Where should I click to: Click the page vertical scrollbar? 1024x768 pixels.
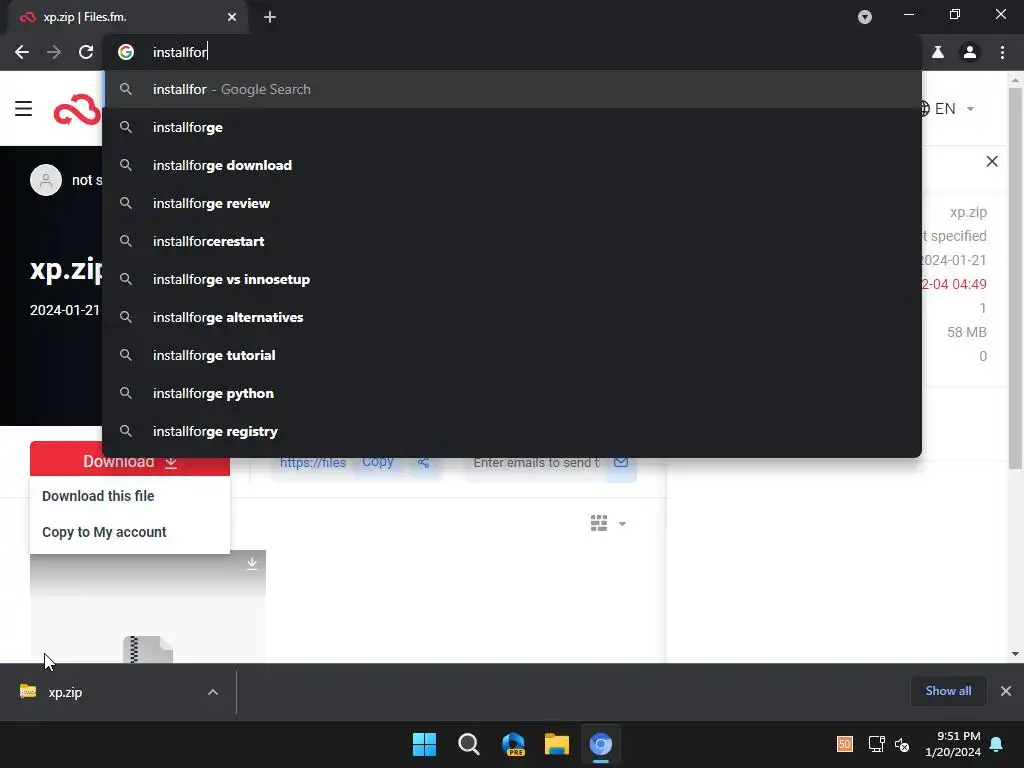[1015, 278]
